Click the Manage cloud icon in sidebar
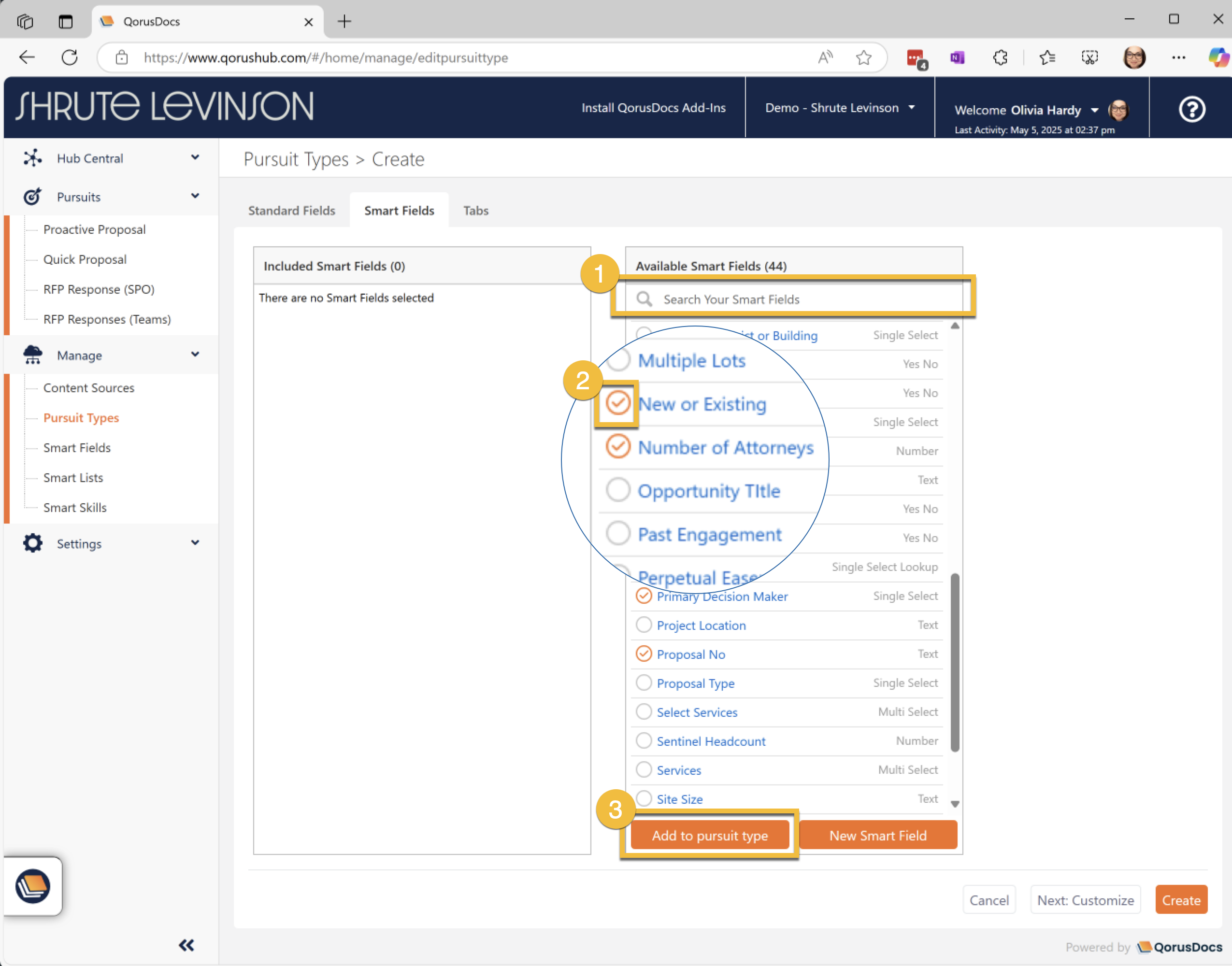 [x=32, y=355]
